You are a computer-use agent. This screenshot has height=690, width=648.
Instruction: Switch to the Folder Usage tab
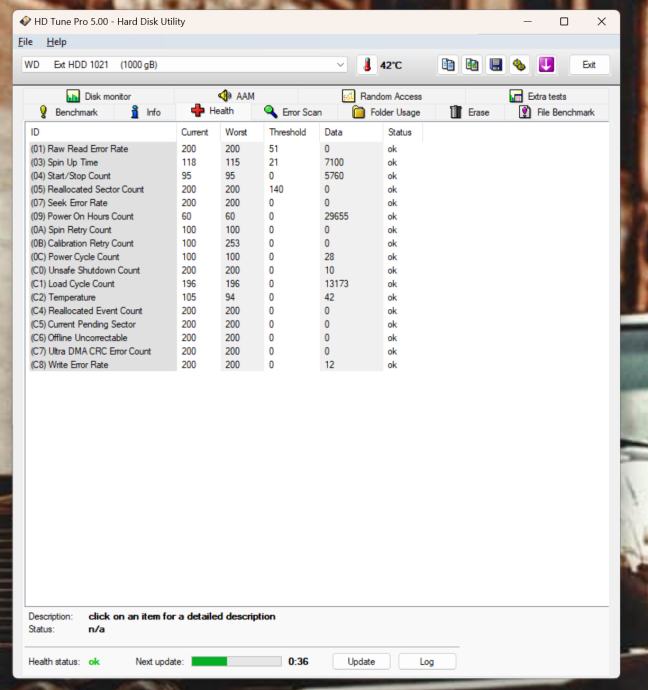click(386, 112)
